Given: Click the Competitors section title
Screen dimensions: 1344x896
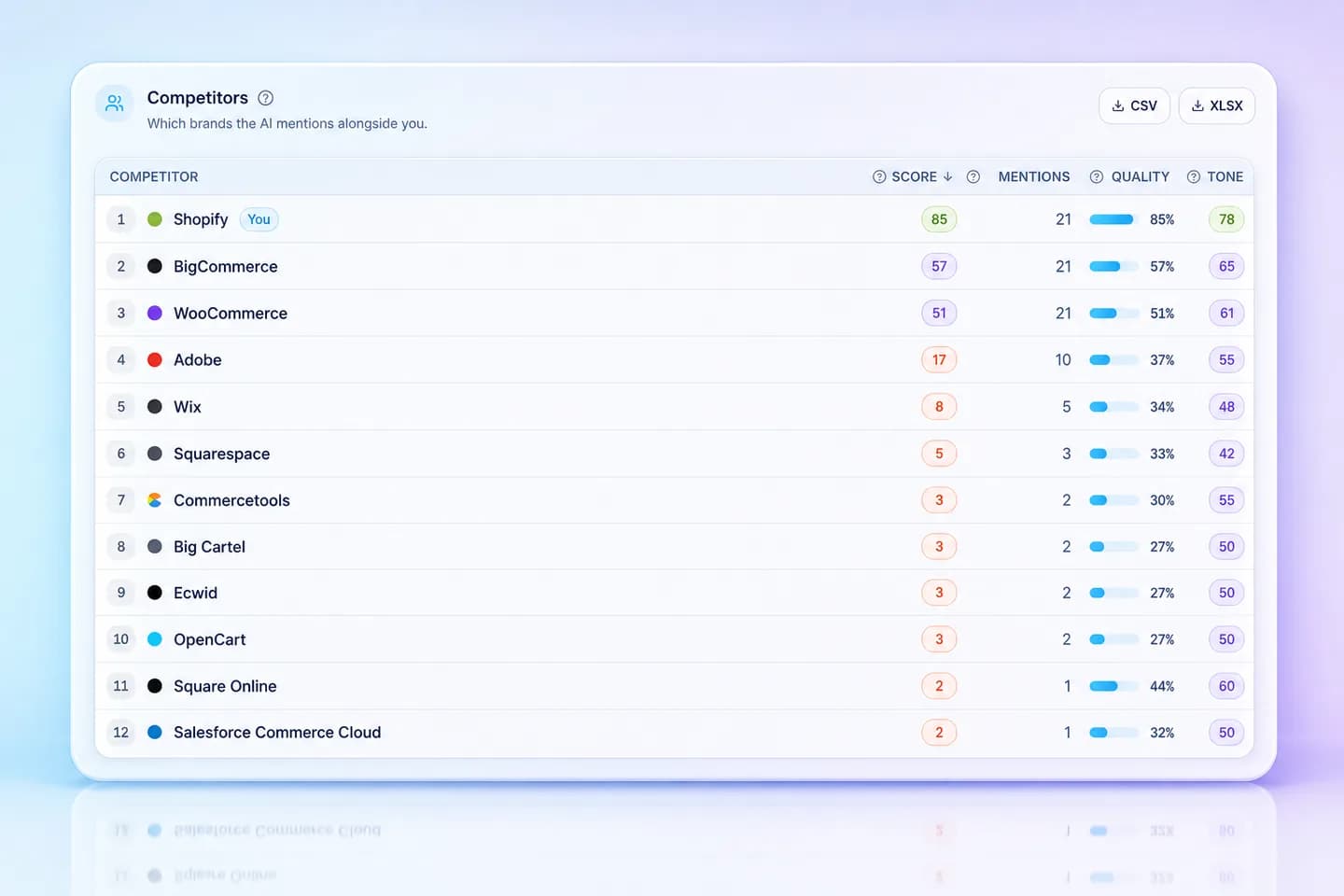Looking at the screenshot, I should click(198, 98).
